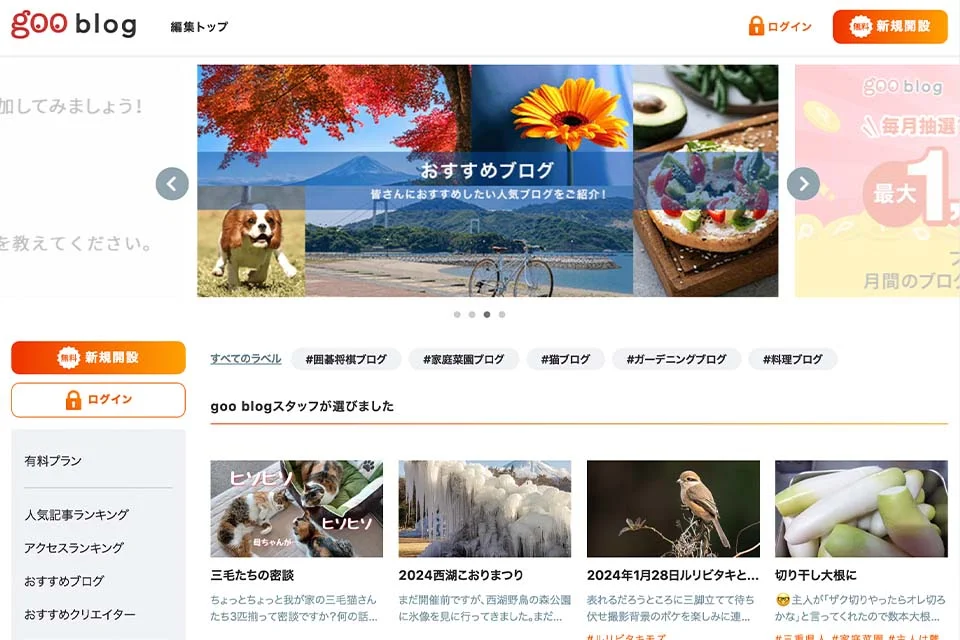Select the fourth carousel indicator dot
960x640 pixels.
pyautogui.click(x=502, y=314)
